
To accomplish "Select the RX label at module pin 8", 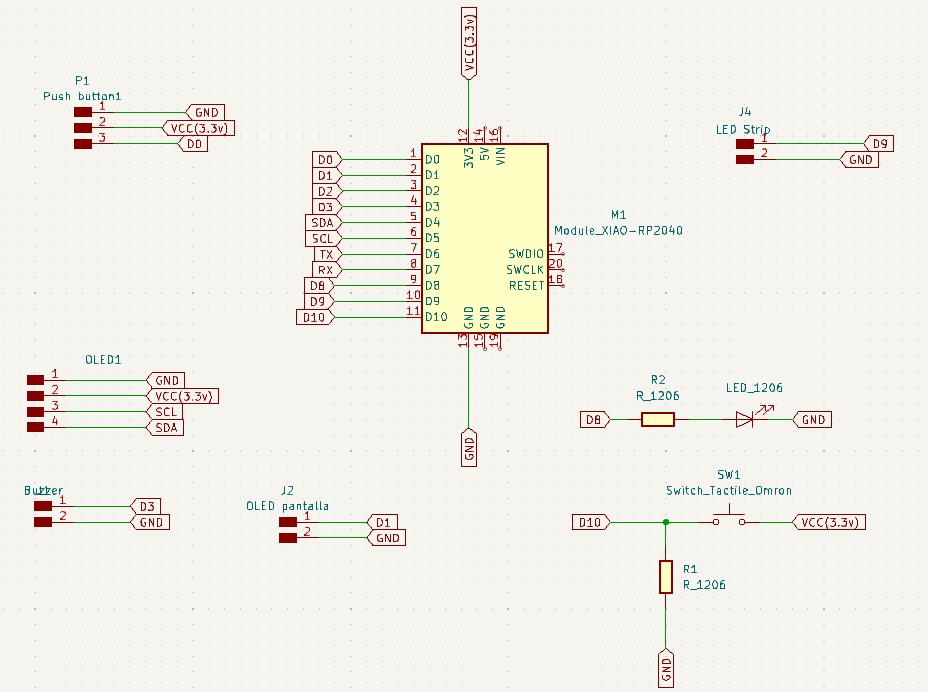I will [x=327, y=270].
